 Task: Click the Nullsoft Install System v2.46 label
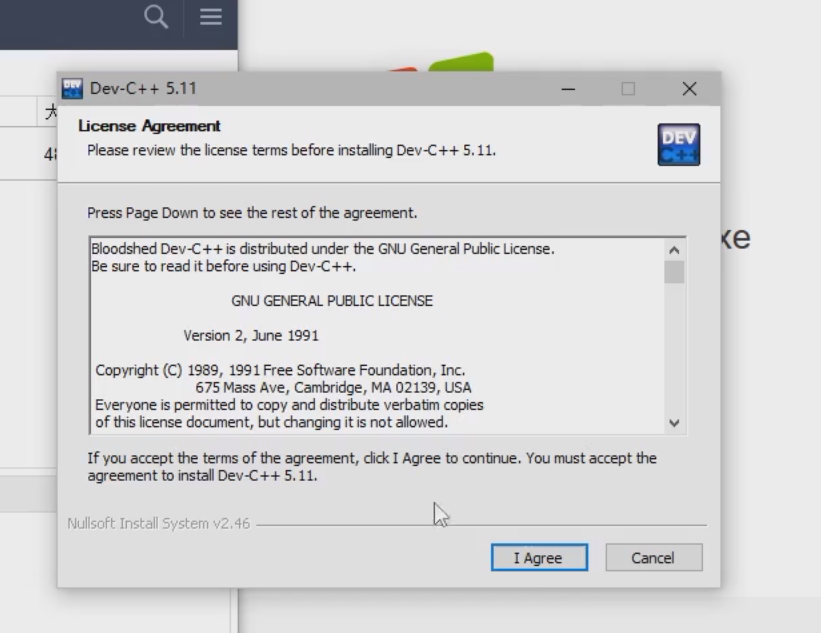[x=159, y=524]
